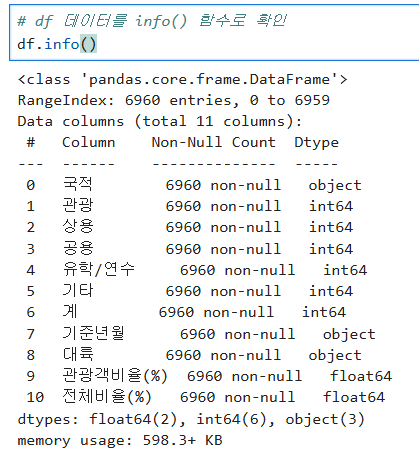
Task: Click the 관광 column name
Action: (x=78, y=205)
